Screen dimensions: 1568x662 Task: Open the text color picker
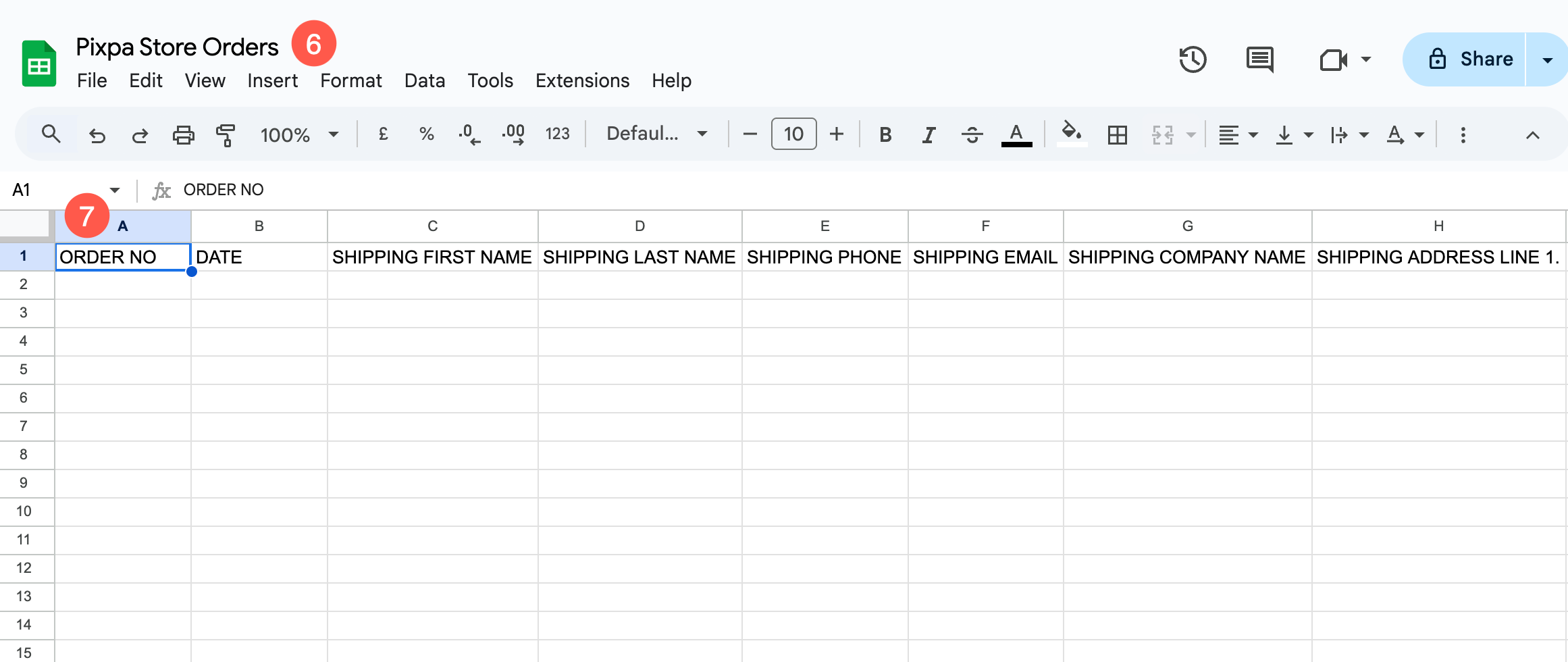1016,135
